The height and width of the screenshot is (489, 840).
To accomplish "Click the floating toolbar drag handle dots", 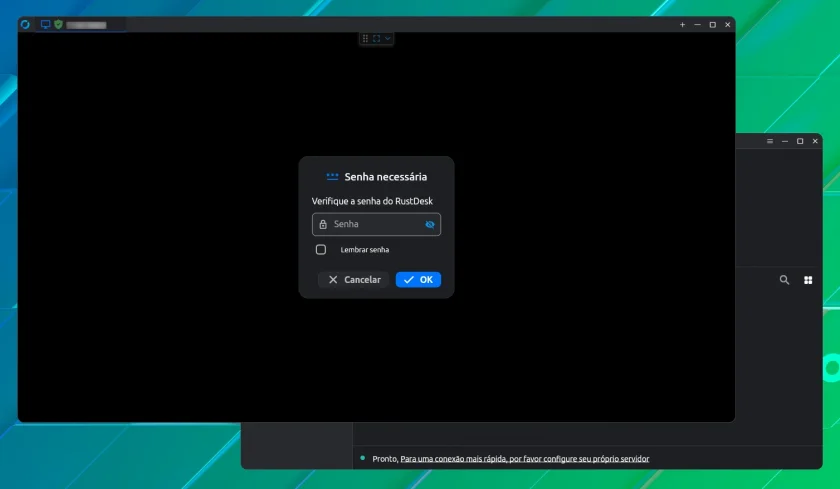I will point(365,39).
